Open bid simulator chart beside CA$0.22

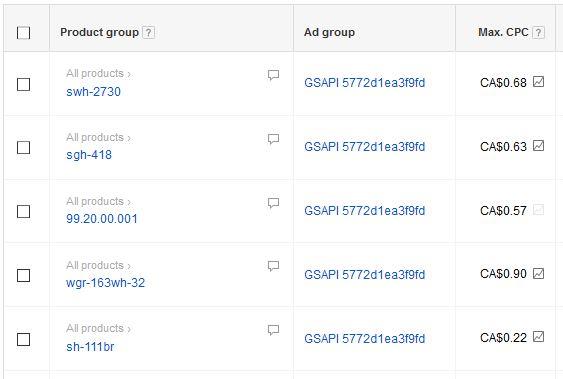pos(538,337)
